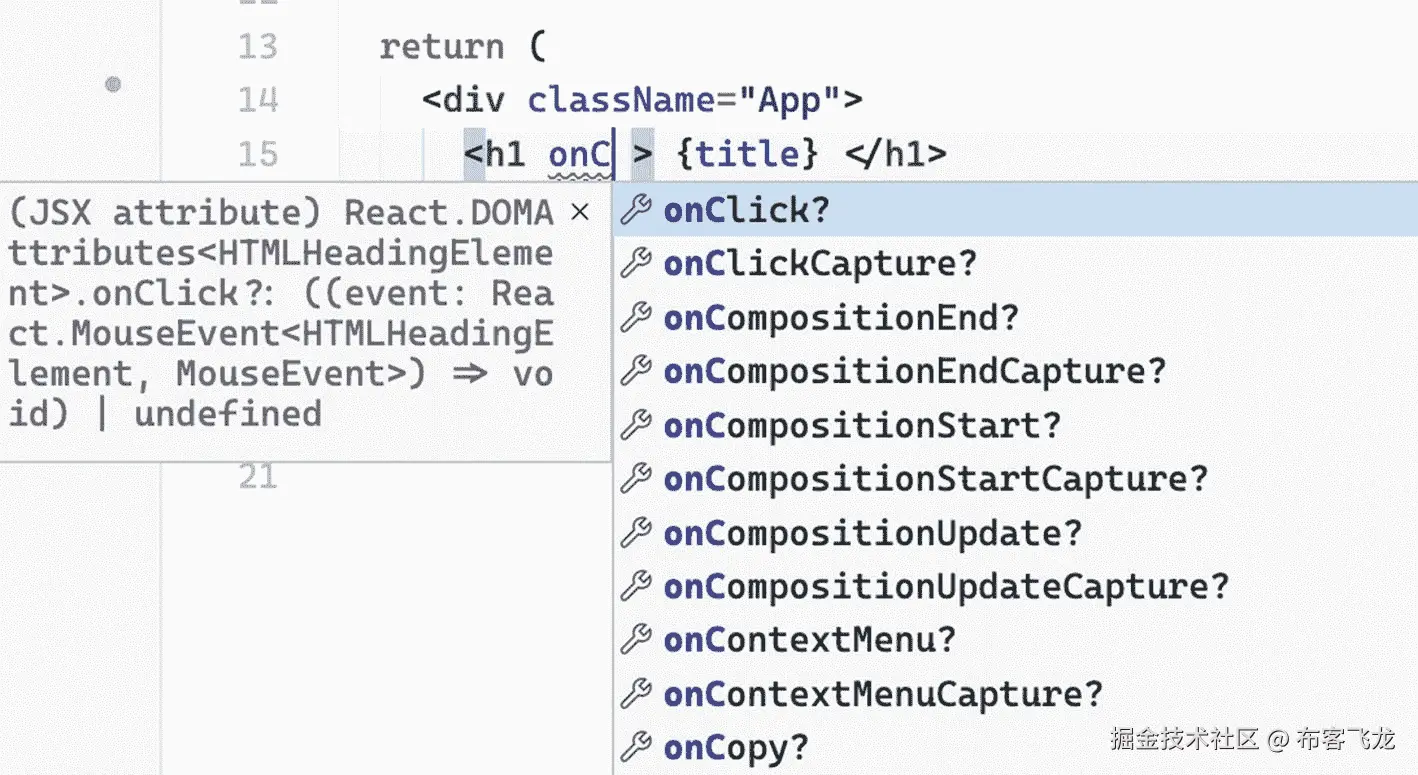Pick the onCompositionEnd? suggestion
This screenshot has height=775, width=1418.
[x=1015, y=318]
